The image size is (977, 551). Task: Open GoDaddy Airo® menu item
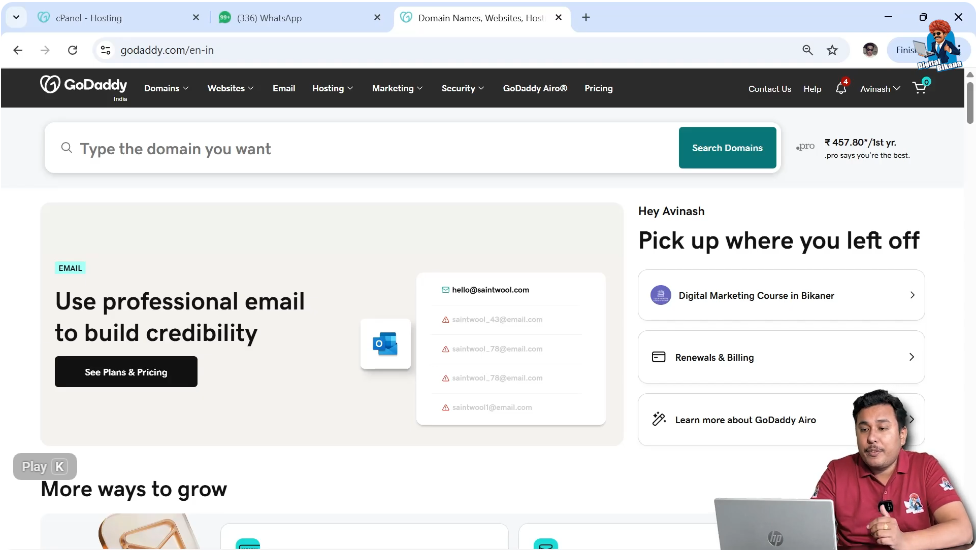[x=535, y=88]
